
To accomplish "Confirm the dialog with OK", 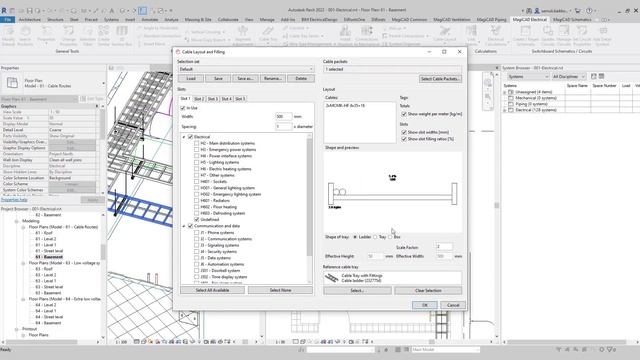I will 424,305.
